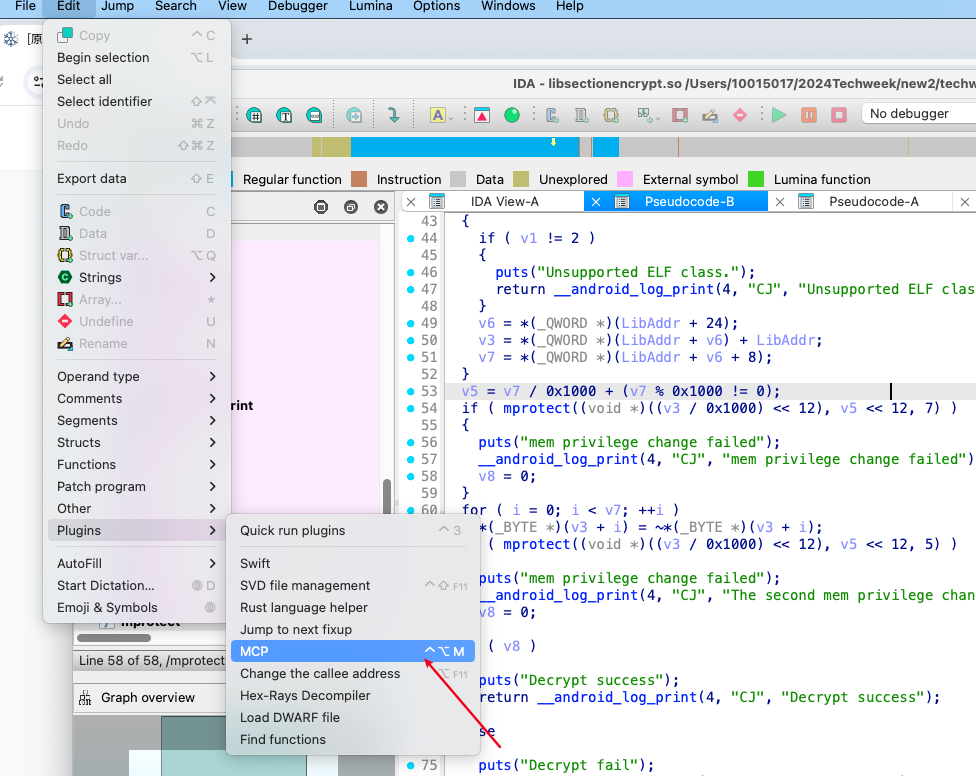Image resolution: width=976 pixels, height=776 pixels.
Task: Click the red Stop process toolbar icon
Action: tap(840, 113)
